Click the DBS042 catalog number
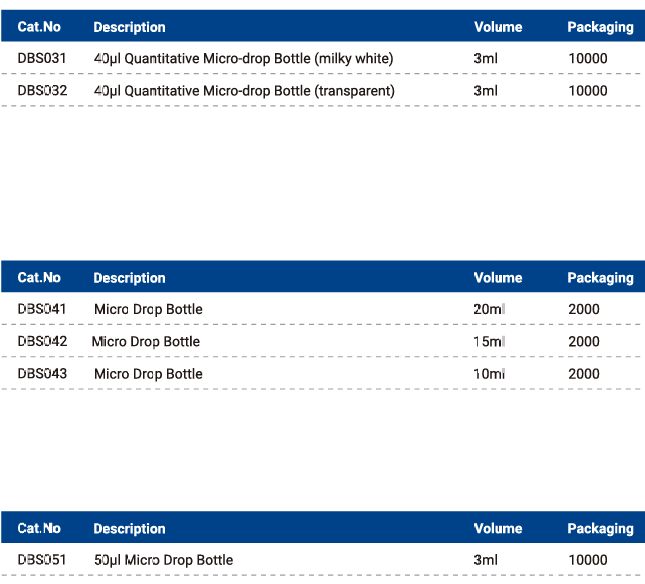This screenshot has width=645, height=584. click(42, 341)
